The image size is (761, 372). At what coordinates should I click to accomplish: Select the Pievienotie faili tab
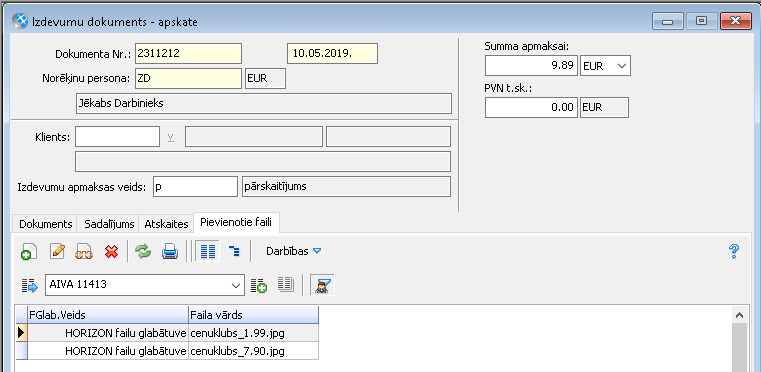click(x=236, y=223)
